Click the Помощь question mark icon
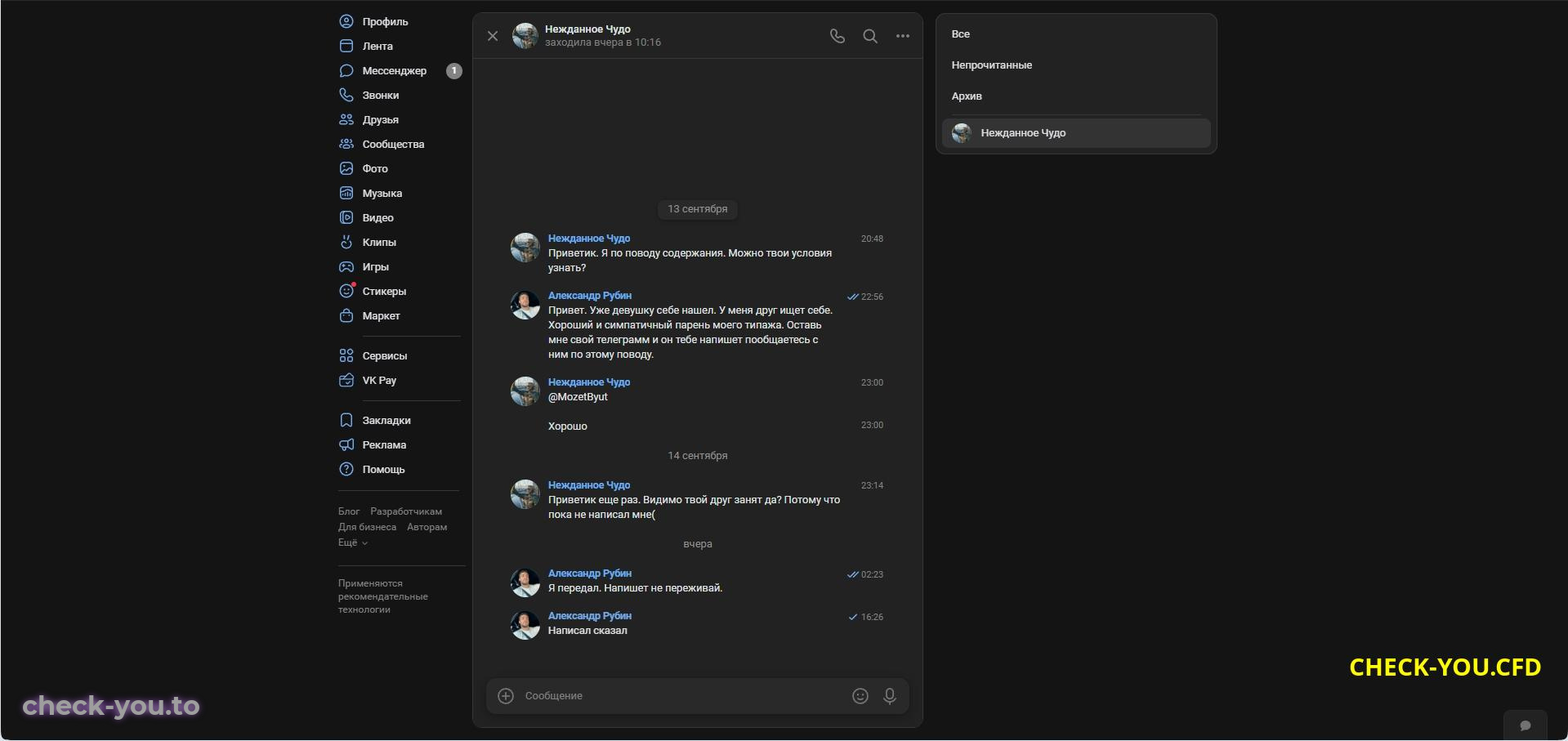This screenshot has height=741, width=1568. click(346, 469)
